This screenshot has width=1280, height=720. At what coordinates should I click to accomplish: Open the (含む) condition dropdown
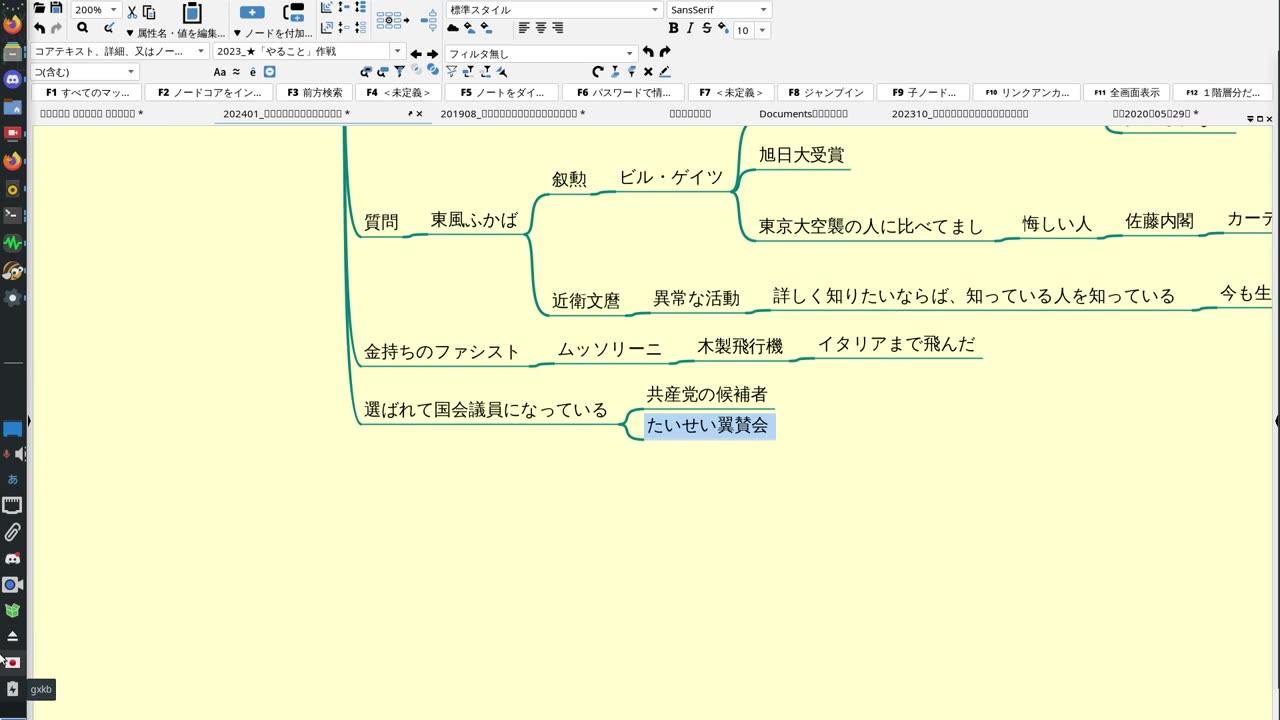[x=131, y=72]
